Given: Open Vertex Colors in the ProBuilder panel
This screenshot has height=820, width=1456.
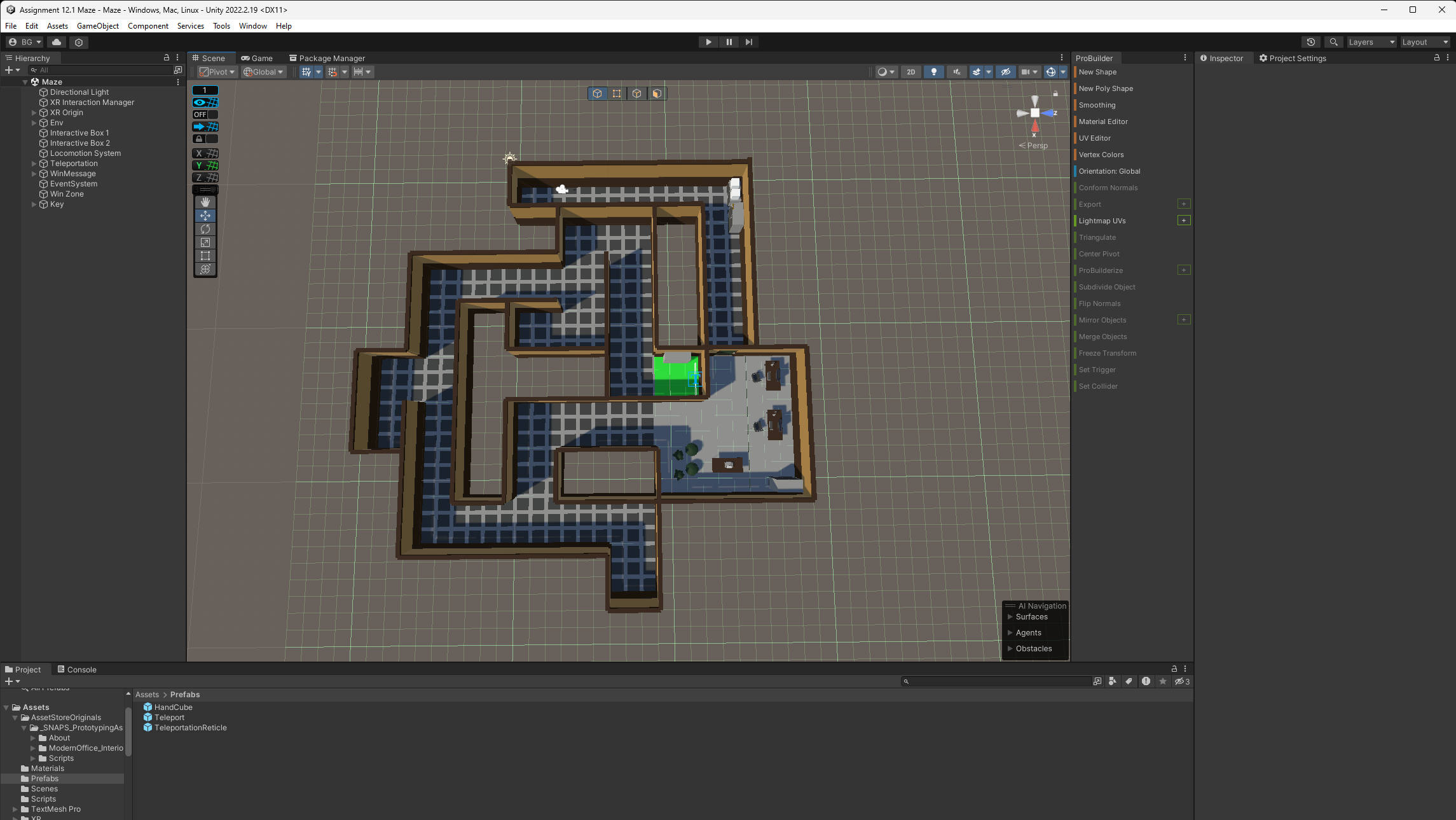Looking at the screenshot, I should coord(1100,154).
